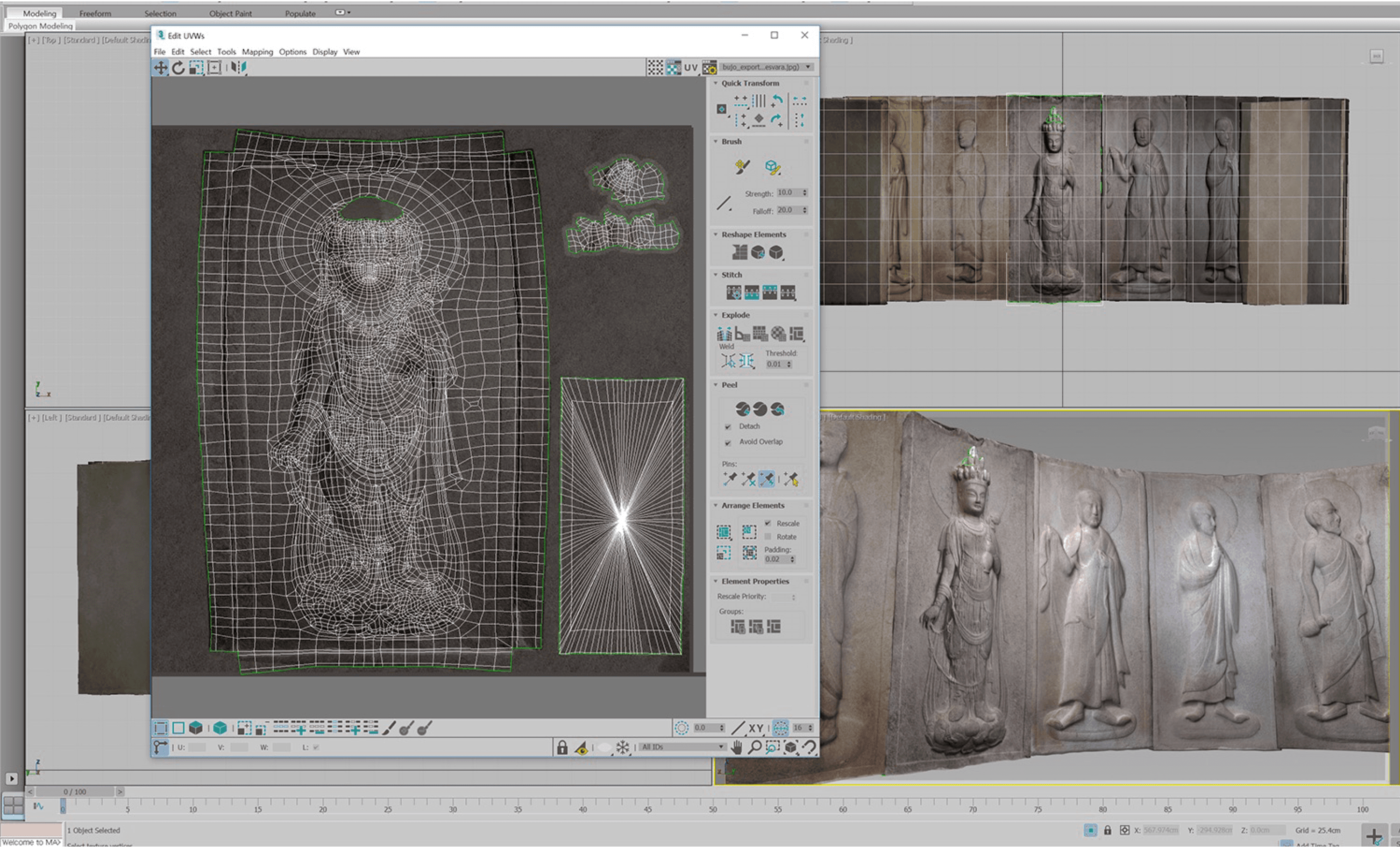This screenshot has width=1400, height=848.
Task: Click the Pan View hand icon
Action: 736,748
